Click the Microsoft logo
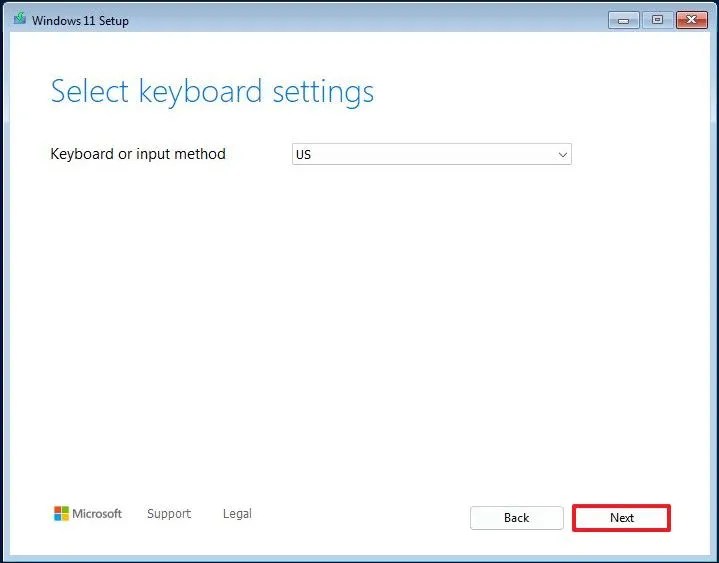This screenshot has height=563, width=719. (88, 513)
